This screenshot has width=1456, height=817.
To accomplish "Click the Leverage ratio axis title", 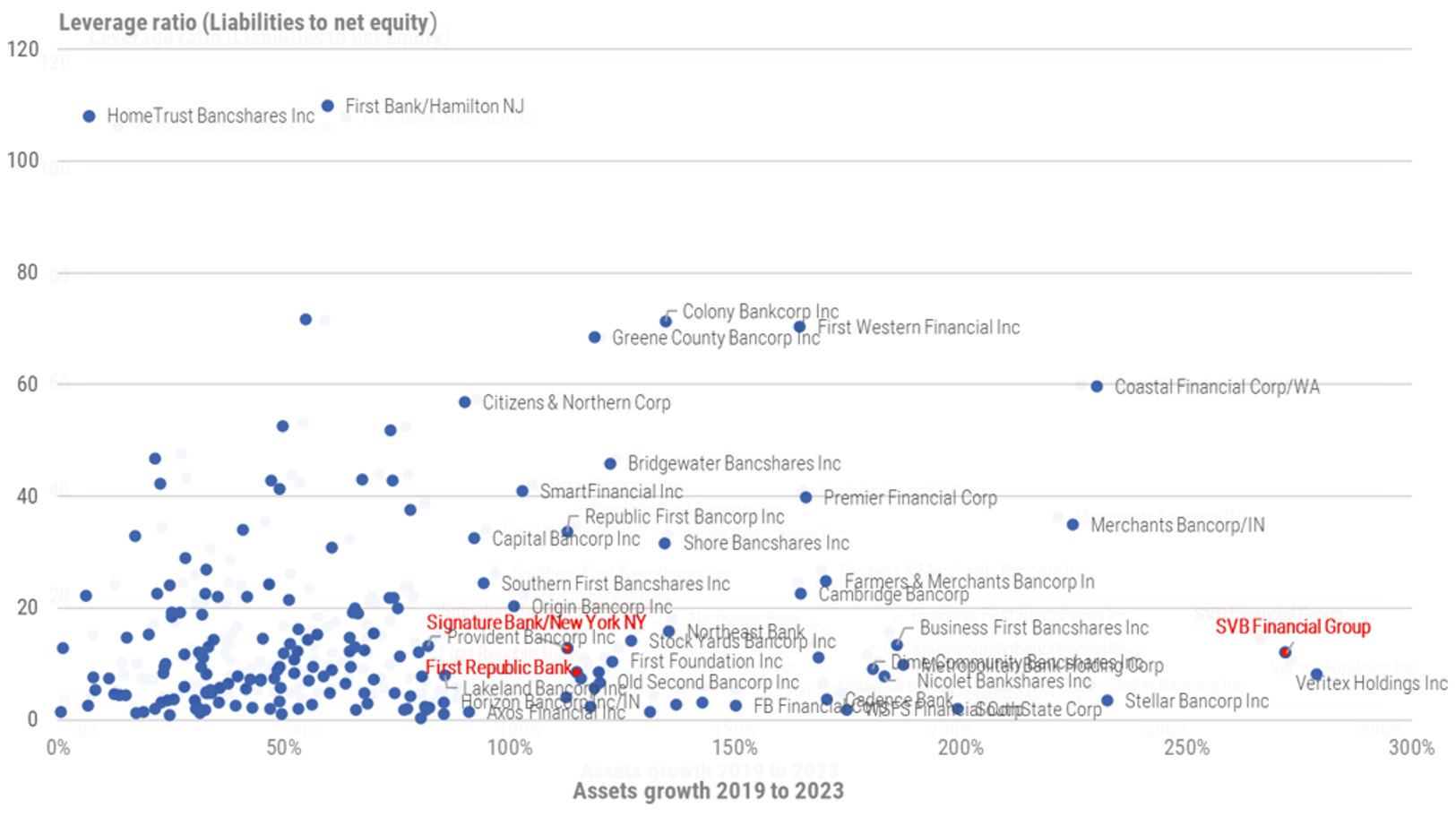I will point(248,22).
